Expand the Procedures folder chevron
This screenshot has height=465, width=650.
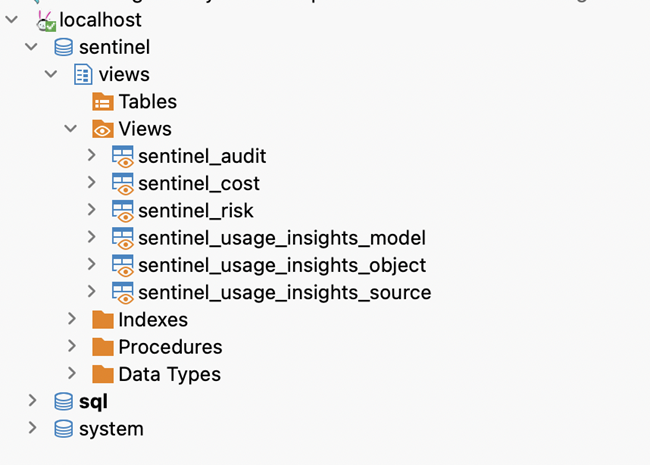(72, 346)
